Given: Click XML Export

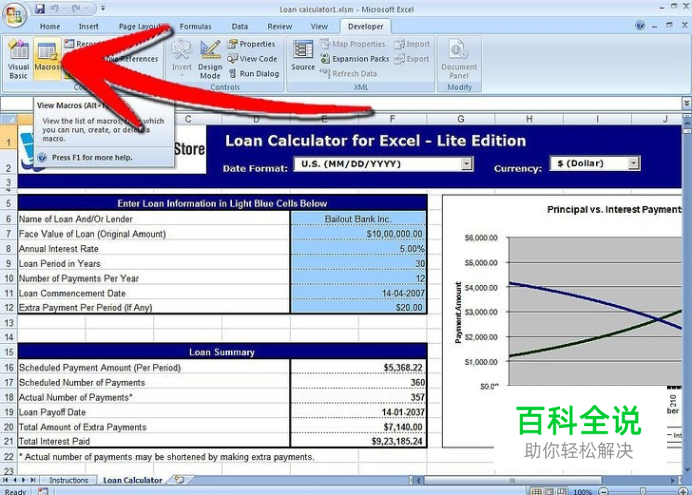Looking at the screenshot, I should (412, 59).
